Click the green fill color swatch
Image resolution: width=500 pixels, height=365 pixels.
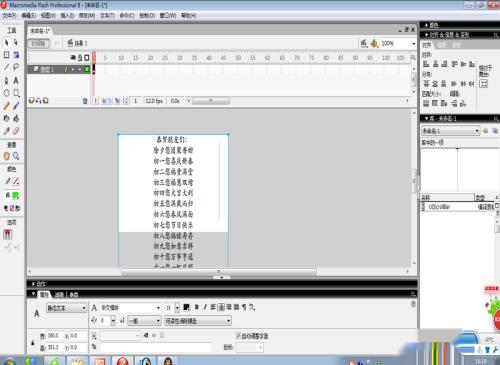(x=16, y=195)
